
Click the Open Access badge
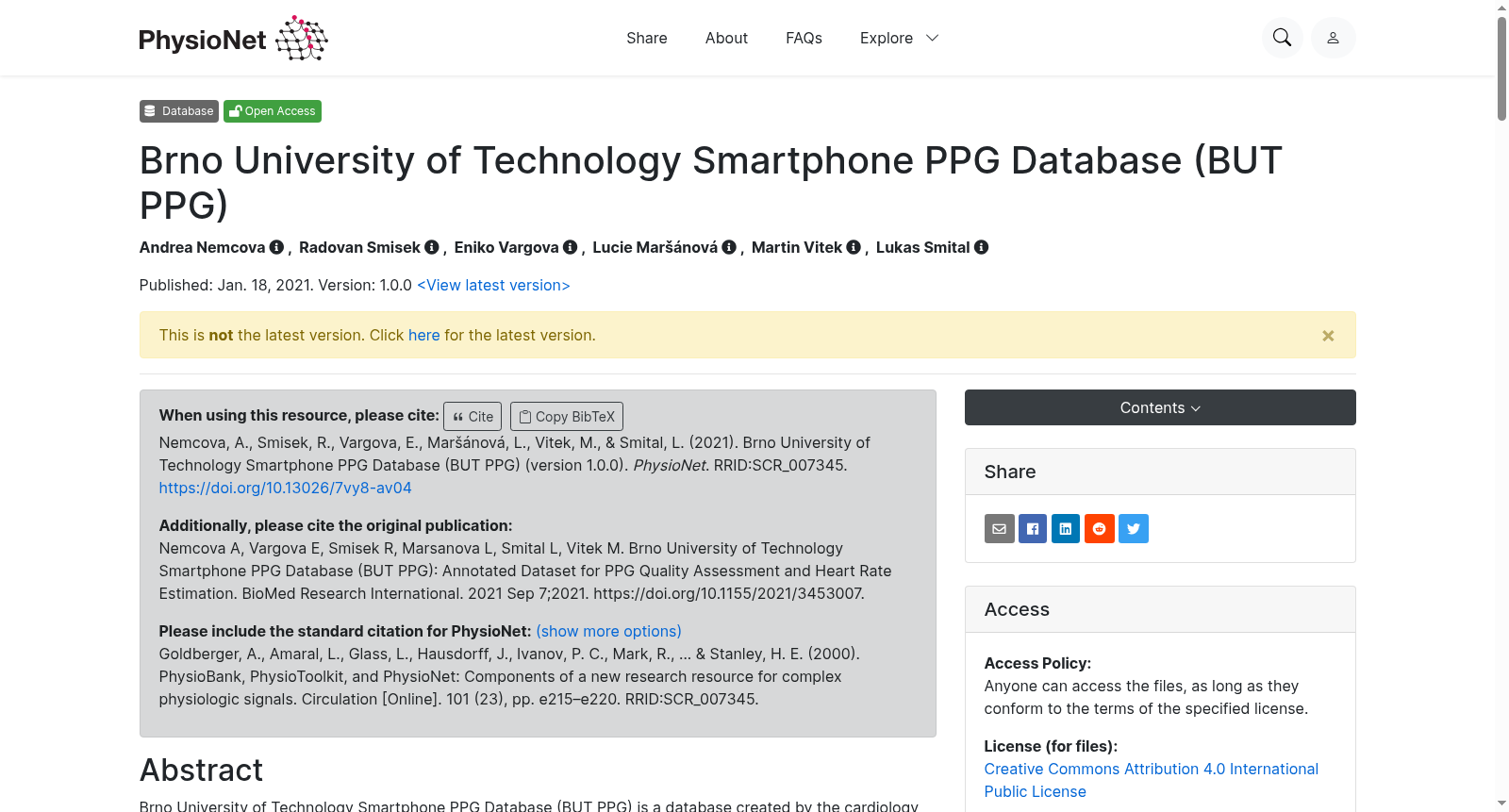pos(273,111)
